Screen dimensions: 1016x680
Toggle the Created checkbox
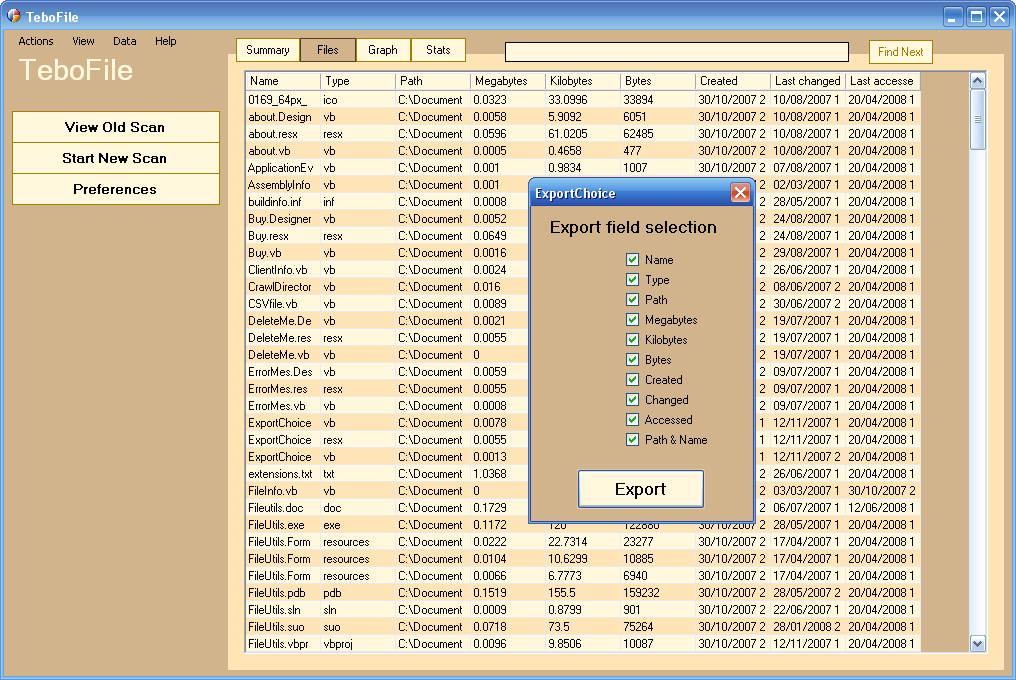(632, 380)
